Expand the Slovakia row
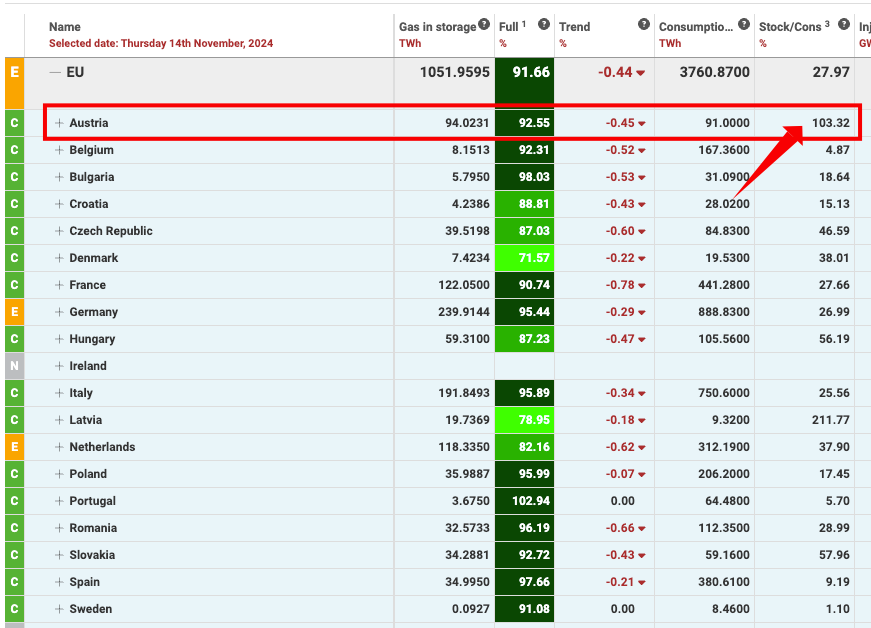 coord(59,555)
